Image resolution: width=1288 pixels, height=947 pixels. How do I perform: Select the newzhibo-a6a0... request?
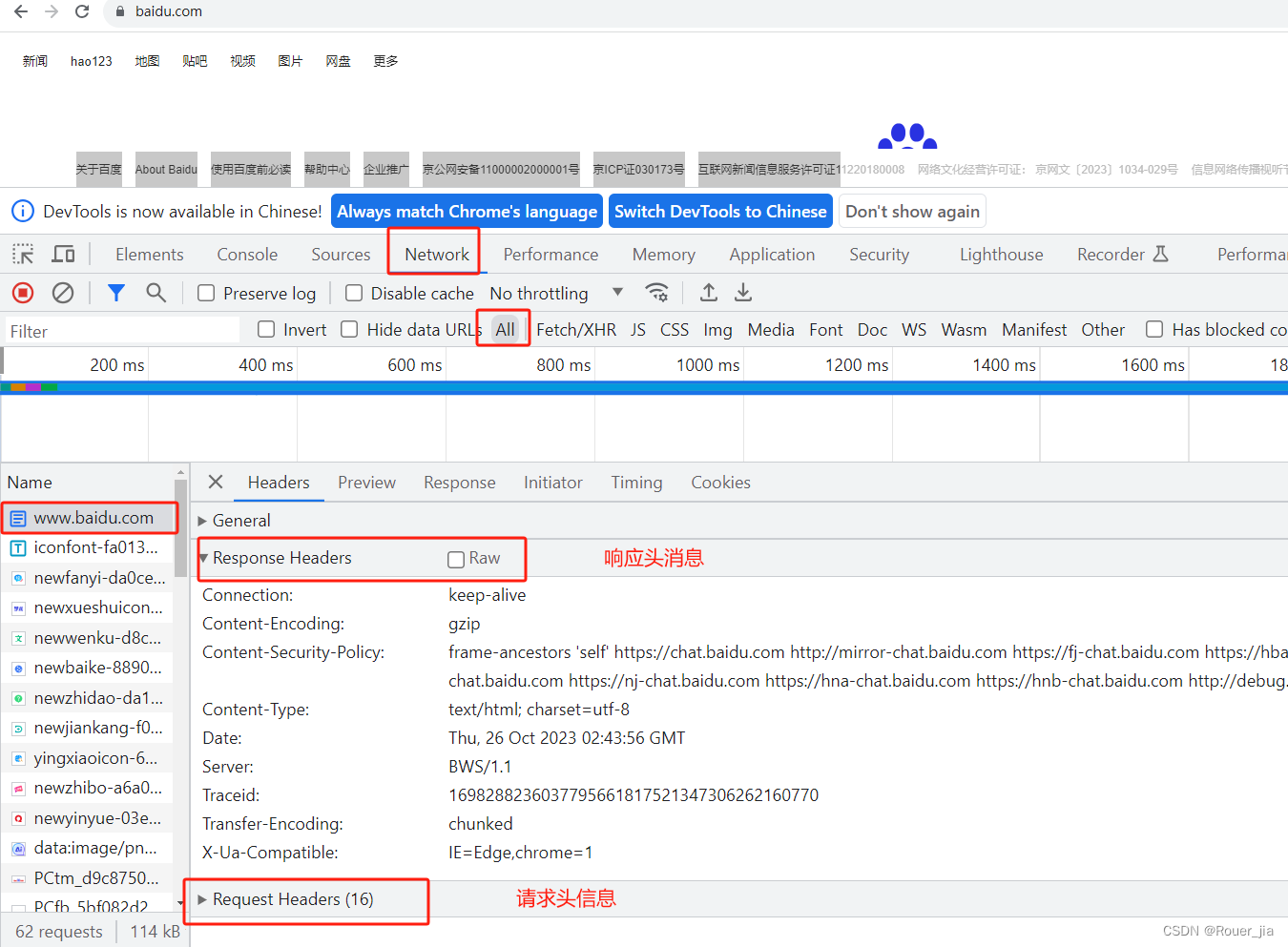tap(88, 788)
